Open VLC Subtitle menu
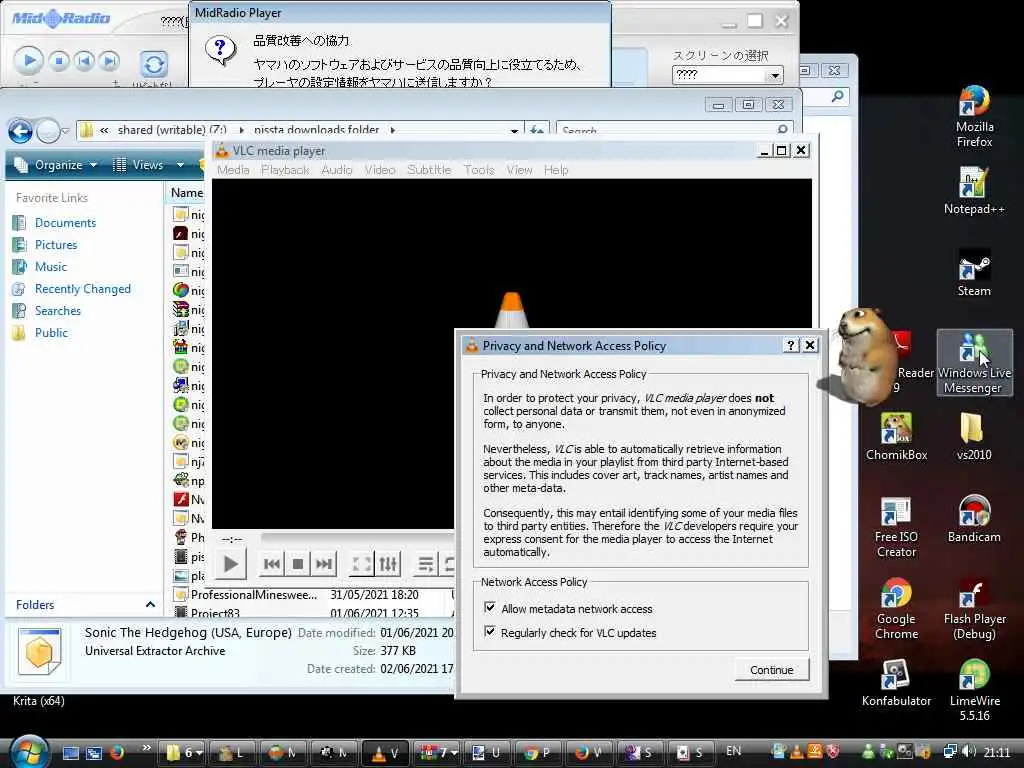1024x768 pixels. tap(428, 170)
